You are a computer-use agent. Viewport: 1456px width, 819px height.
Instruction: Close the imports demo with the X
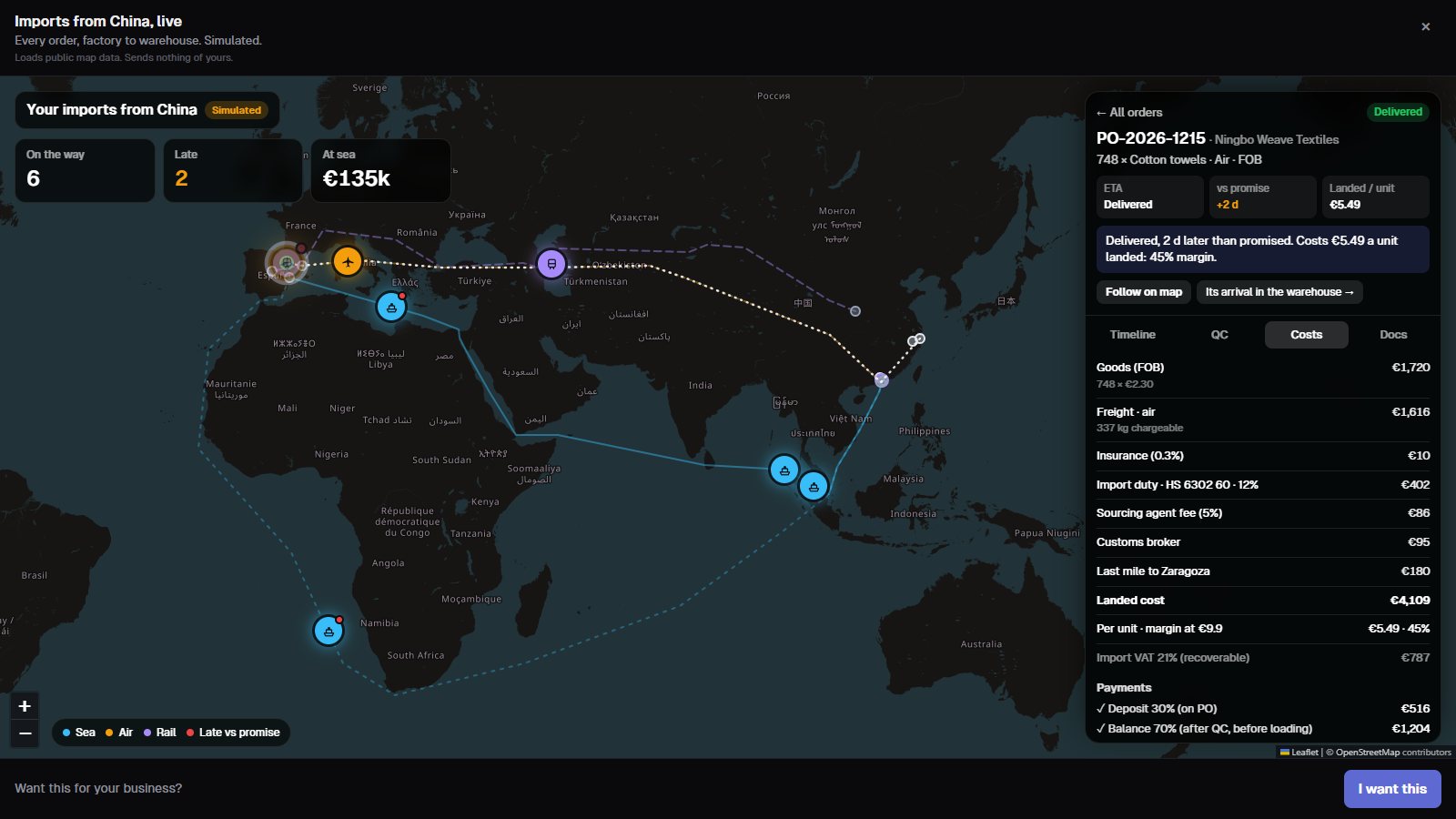pyautogui.click(x=1426, y=27)
